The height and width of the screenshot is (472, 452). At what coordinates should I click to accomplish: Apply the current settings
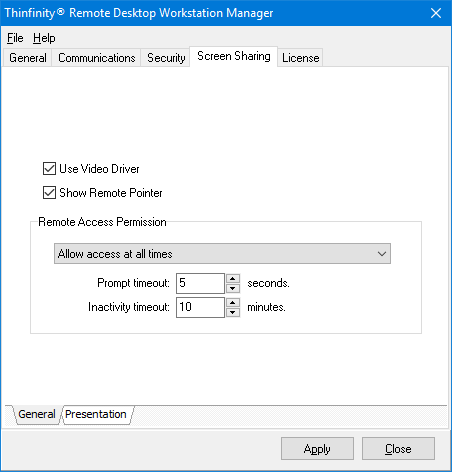click(x=317, y=449)
